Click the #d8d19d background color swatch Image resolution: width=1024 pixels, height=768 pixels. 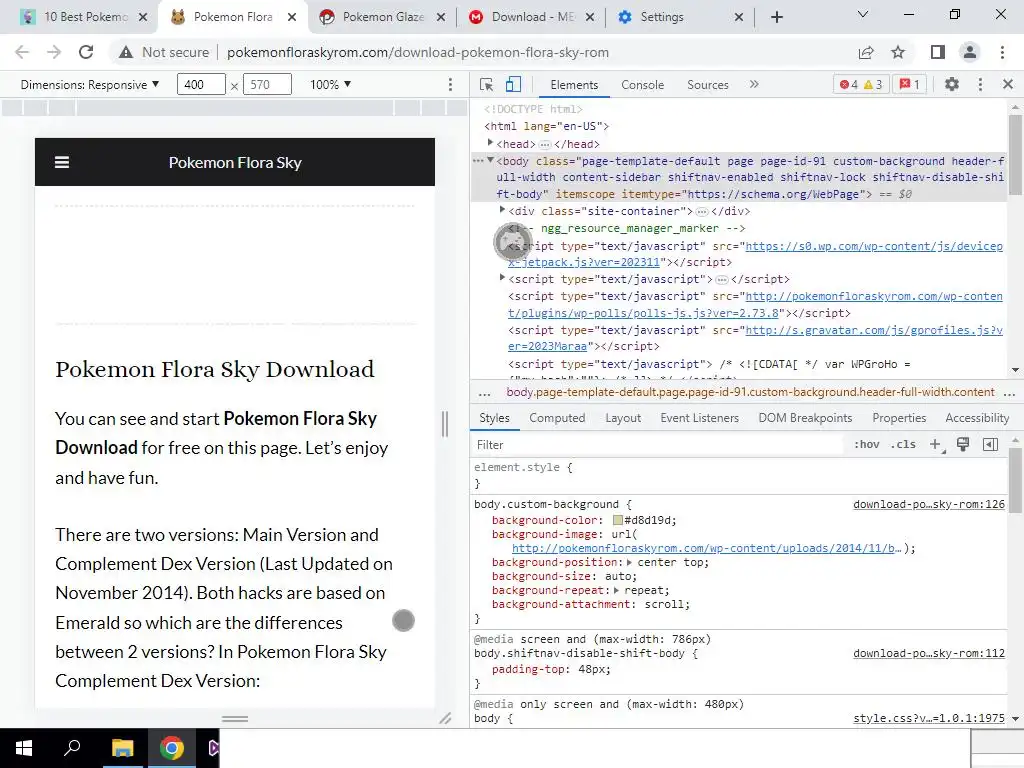(617, 520)
